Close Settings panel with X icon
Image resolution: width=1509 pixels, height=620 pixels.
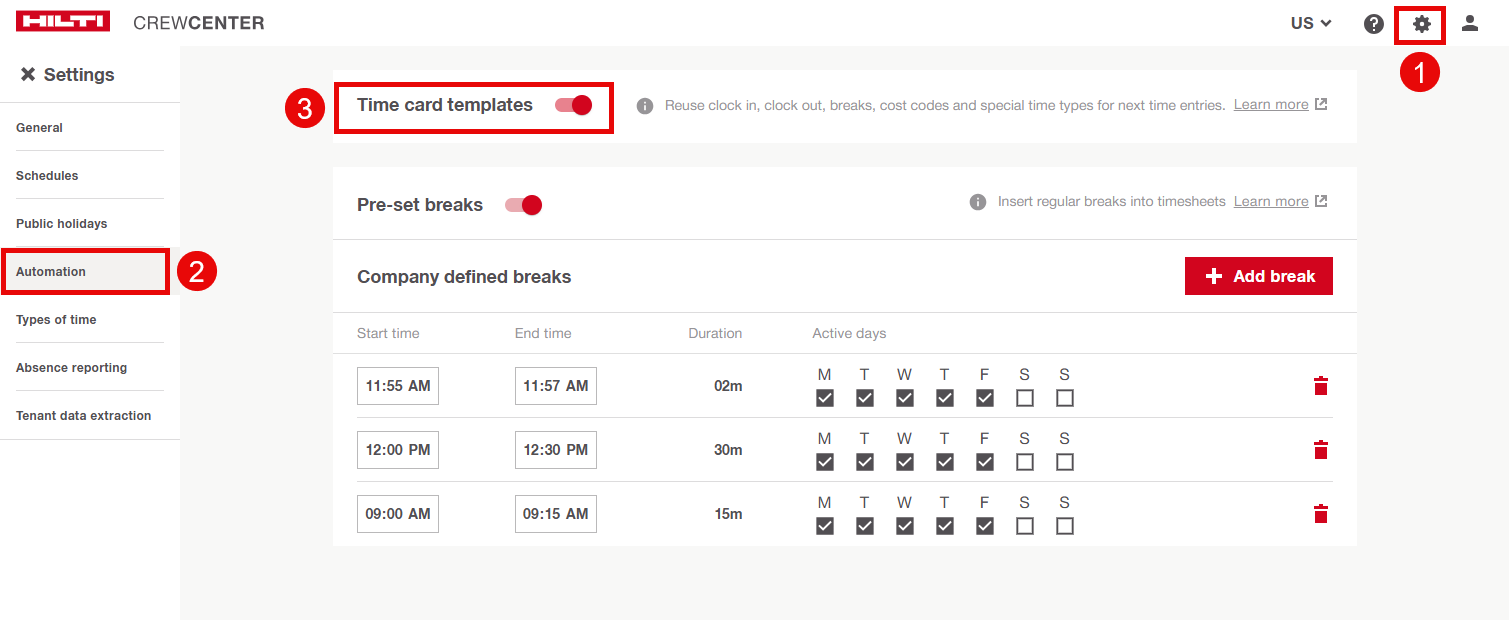pos(28,75)
